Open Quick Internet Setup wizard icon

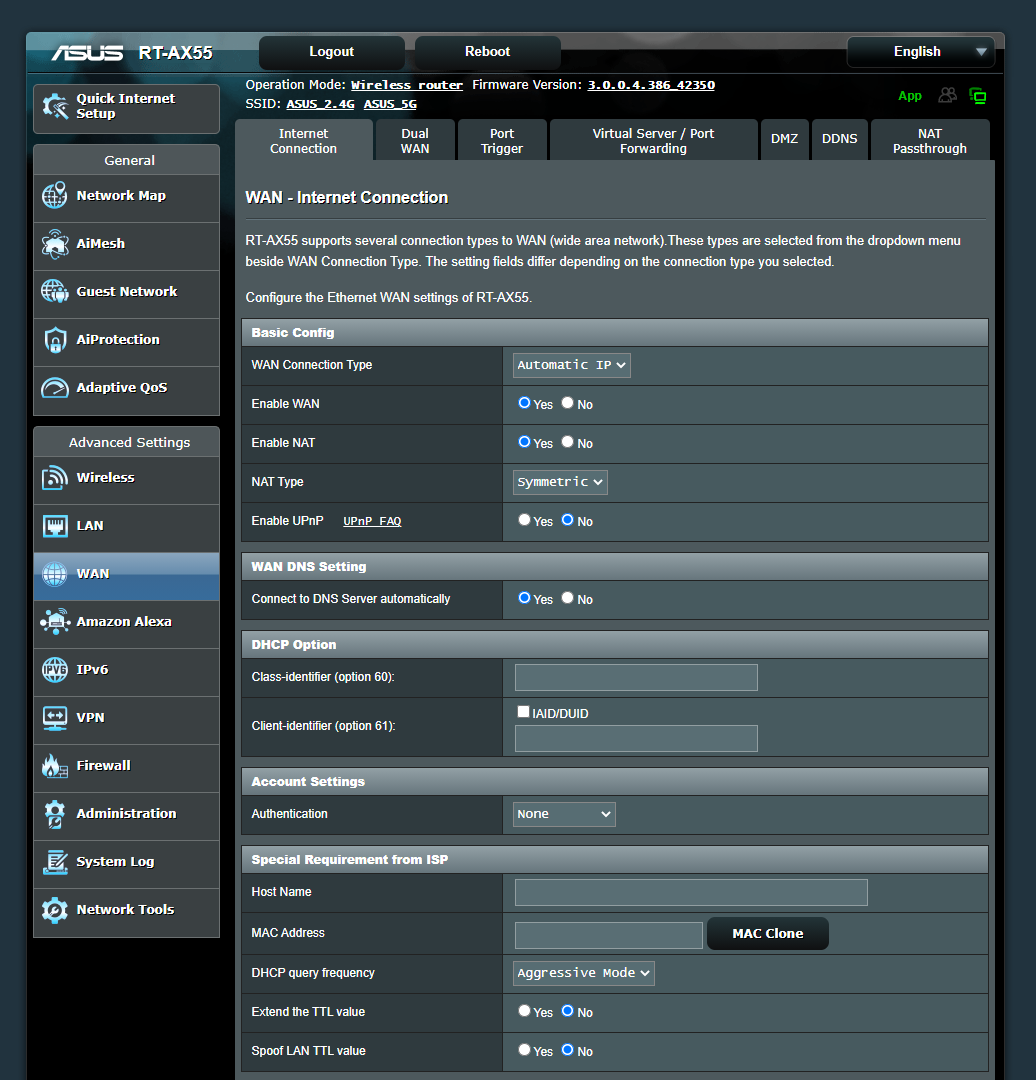55,106
